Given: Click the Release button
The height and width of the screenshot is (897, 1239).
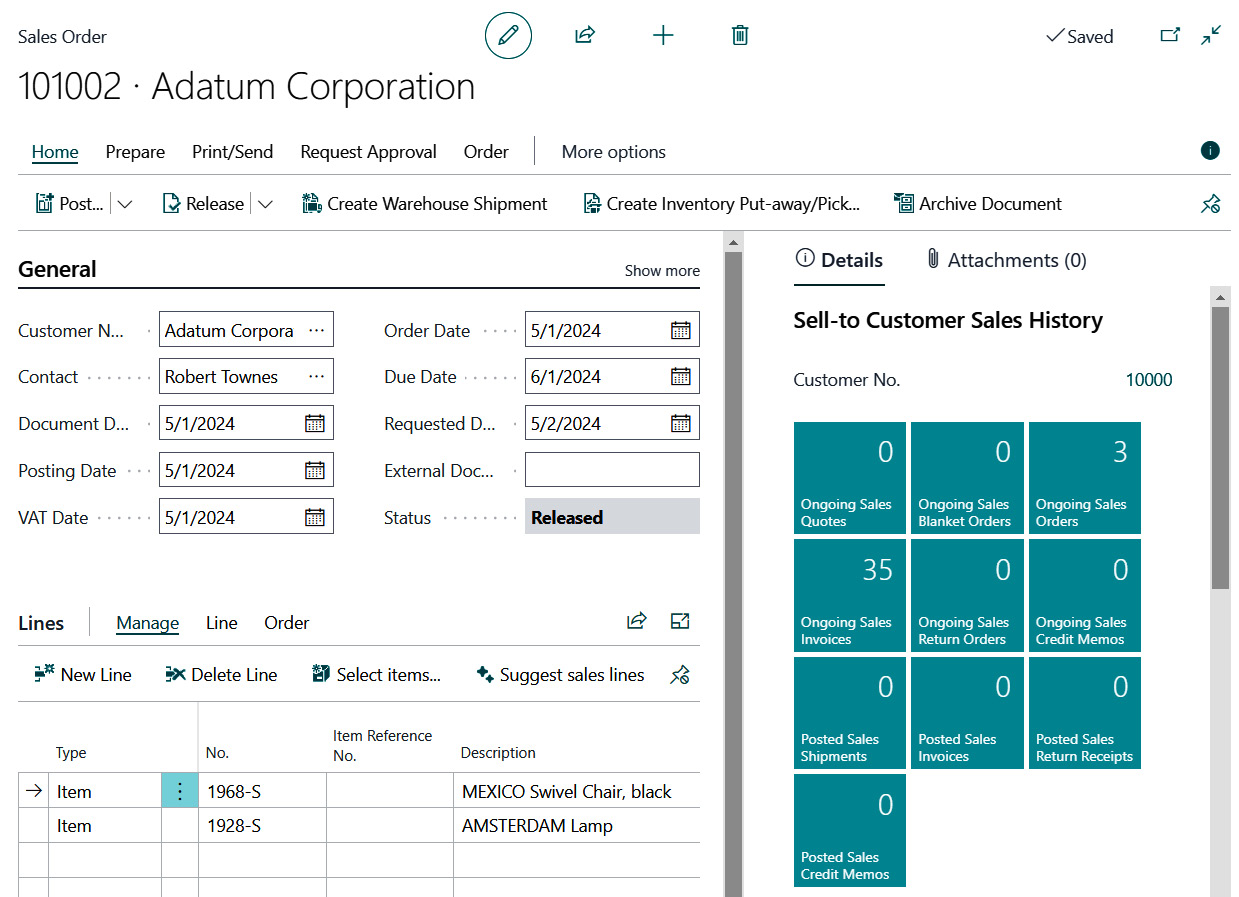Looking at the screenshot, I should tap(203, 204).
